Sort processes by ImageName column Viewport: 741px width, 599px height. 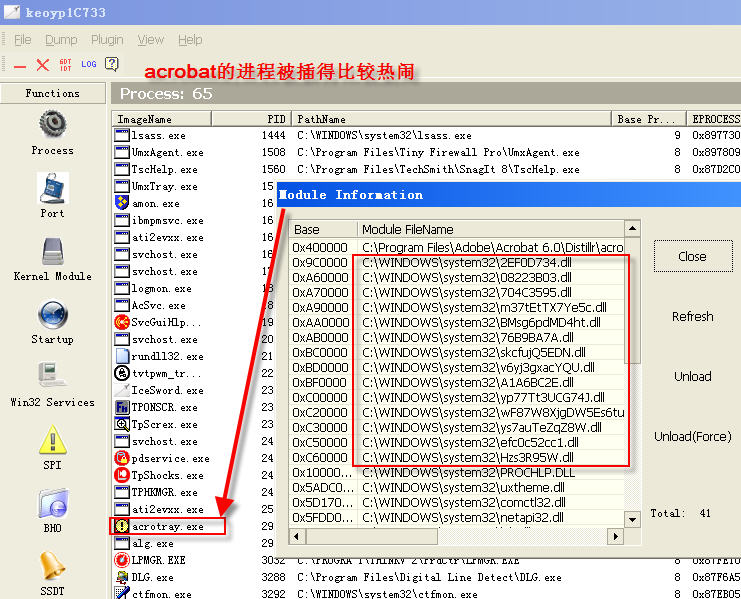click(161, 119)
